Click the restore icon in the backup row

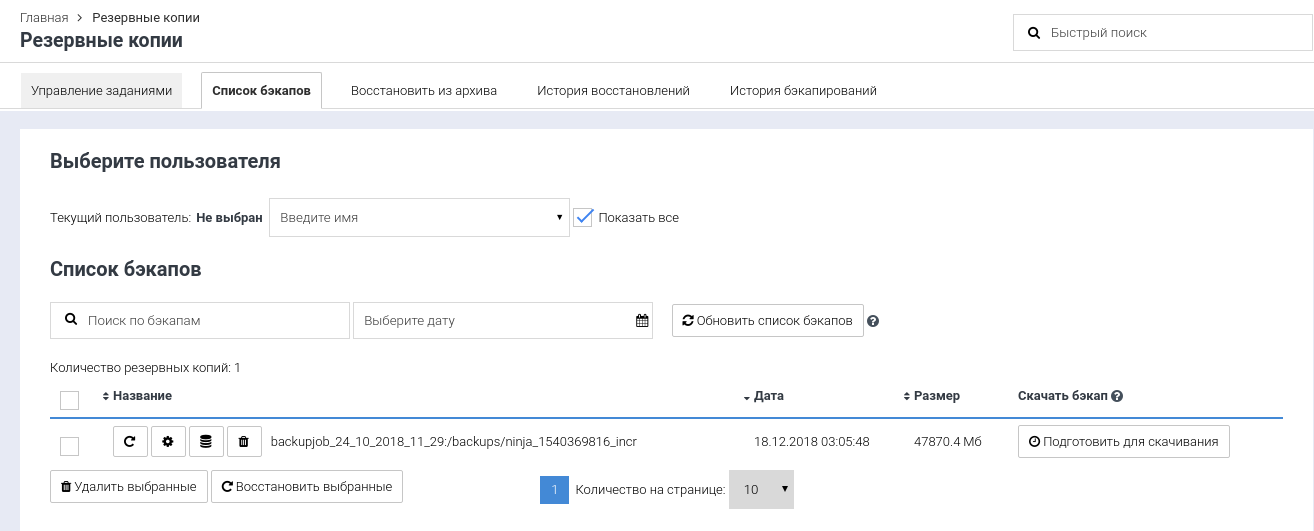click(x=130, y=441)
